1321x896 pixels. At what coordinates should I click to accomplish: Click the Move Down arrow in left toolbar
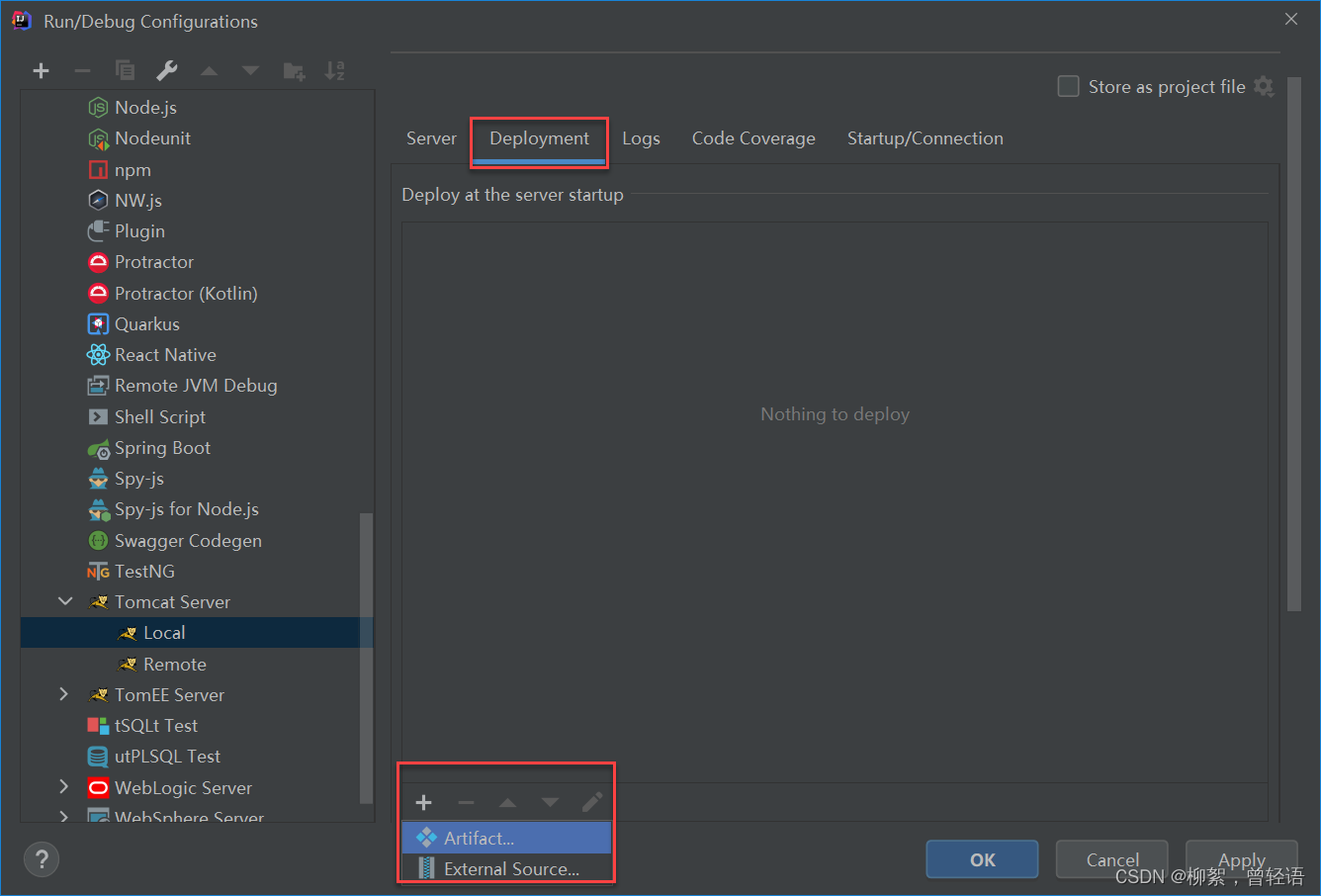click(x=250, y=70)
